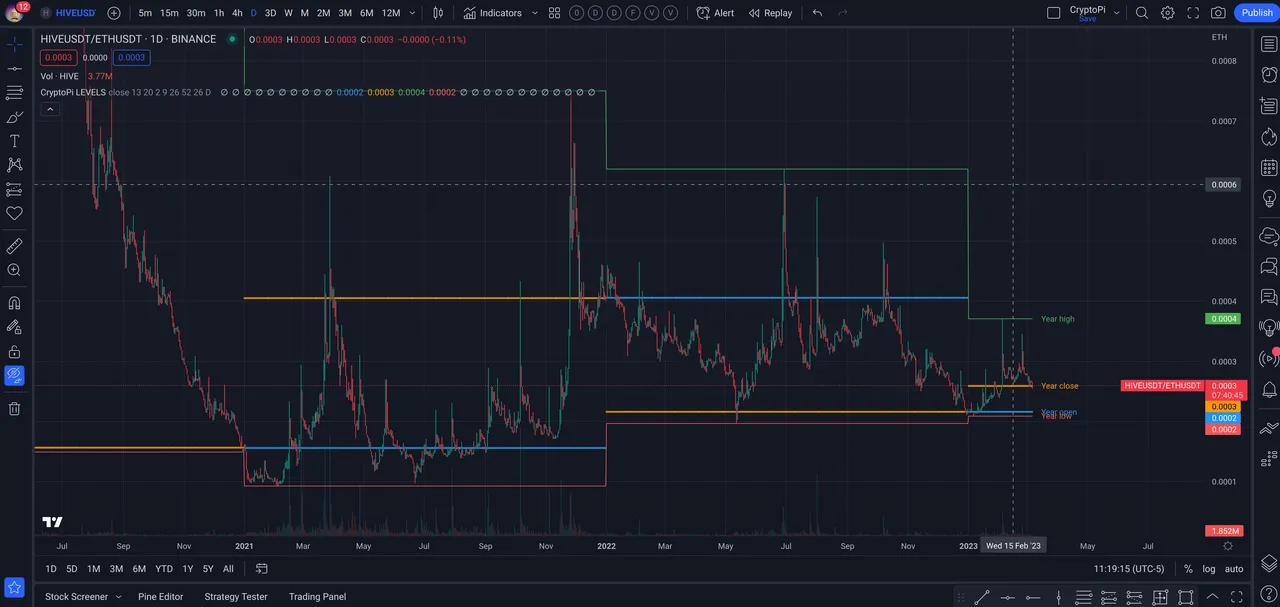Open the candle chart style menu
1280x607 pixels.
click(438, 13)
